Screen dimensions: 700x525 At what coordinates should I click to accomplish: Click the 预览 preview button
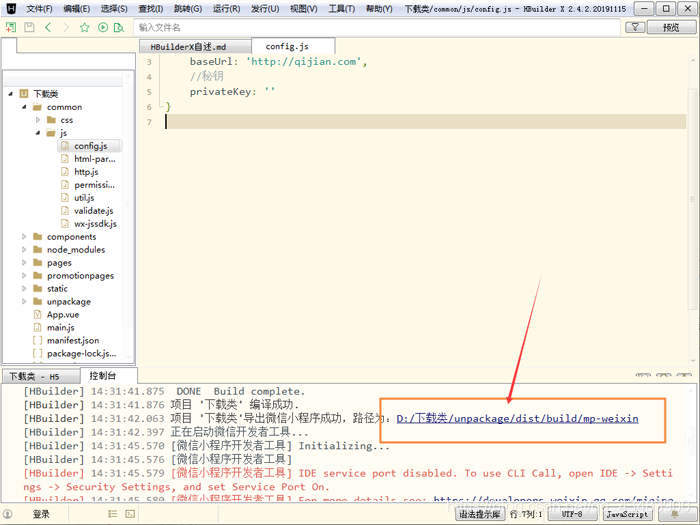[x=671, y=27]
